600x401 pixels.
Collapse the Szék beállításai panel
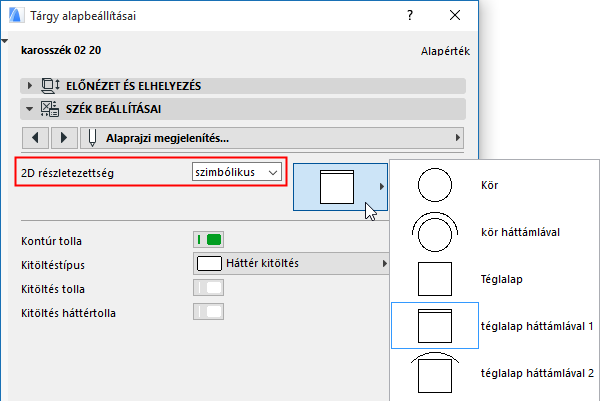point(31,109)
